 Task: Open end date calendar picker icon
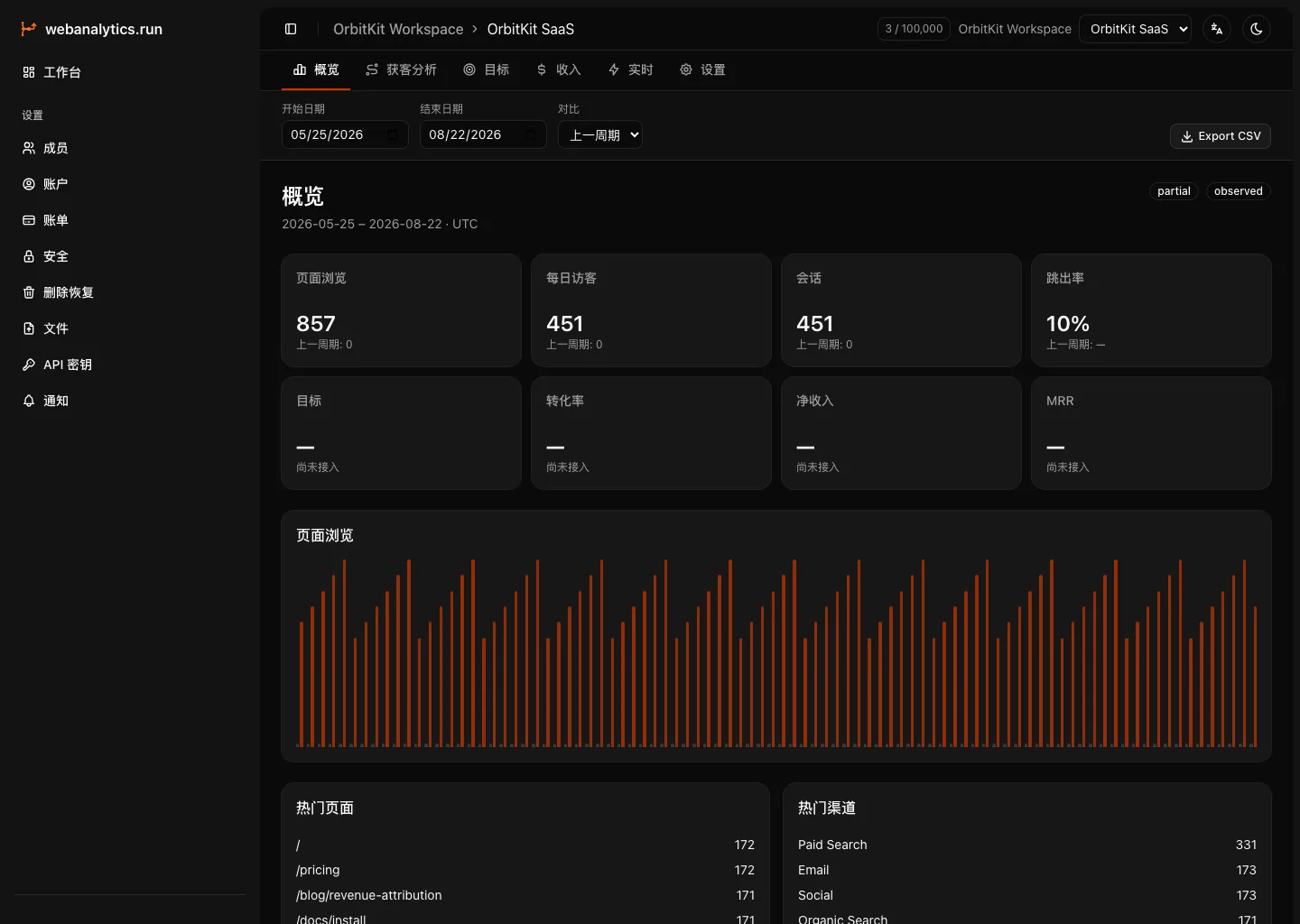[531, 134]
